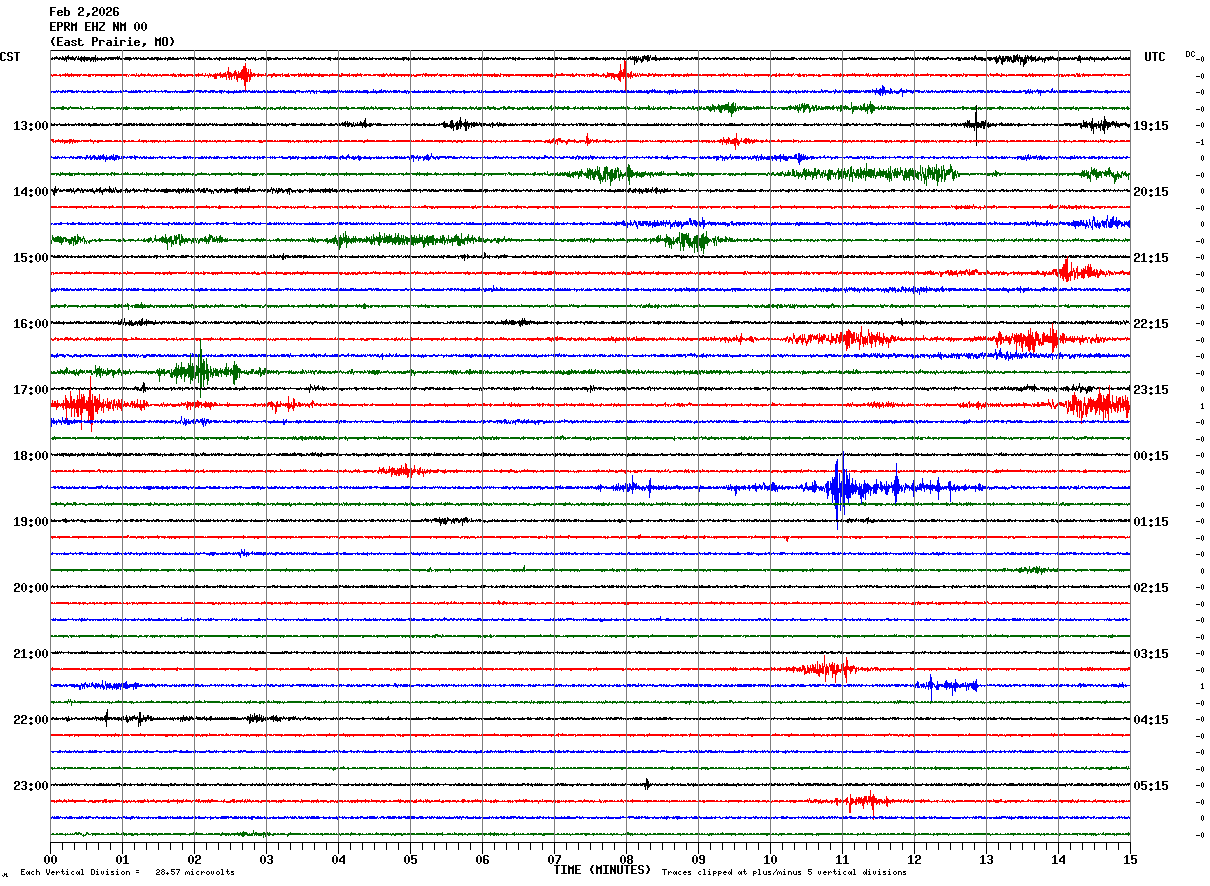This screenshot has width=1210, height=886.
Task: Click the 05:15 UTC row label
Action: [x=1151, y=786]
